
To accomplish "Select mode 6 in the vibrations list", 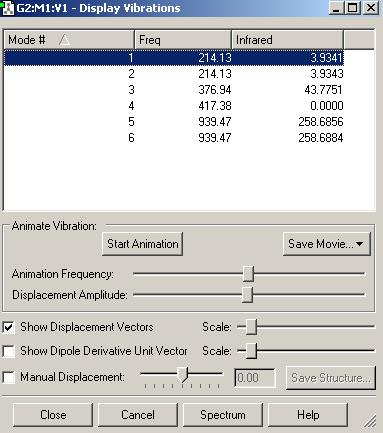I will coord(174,138).
